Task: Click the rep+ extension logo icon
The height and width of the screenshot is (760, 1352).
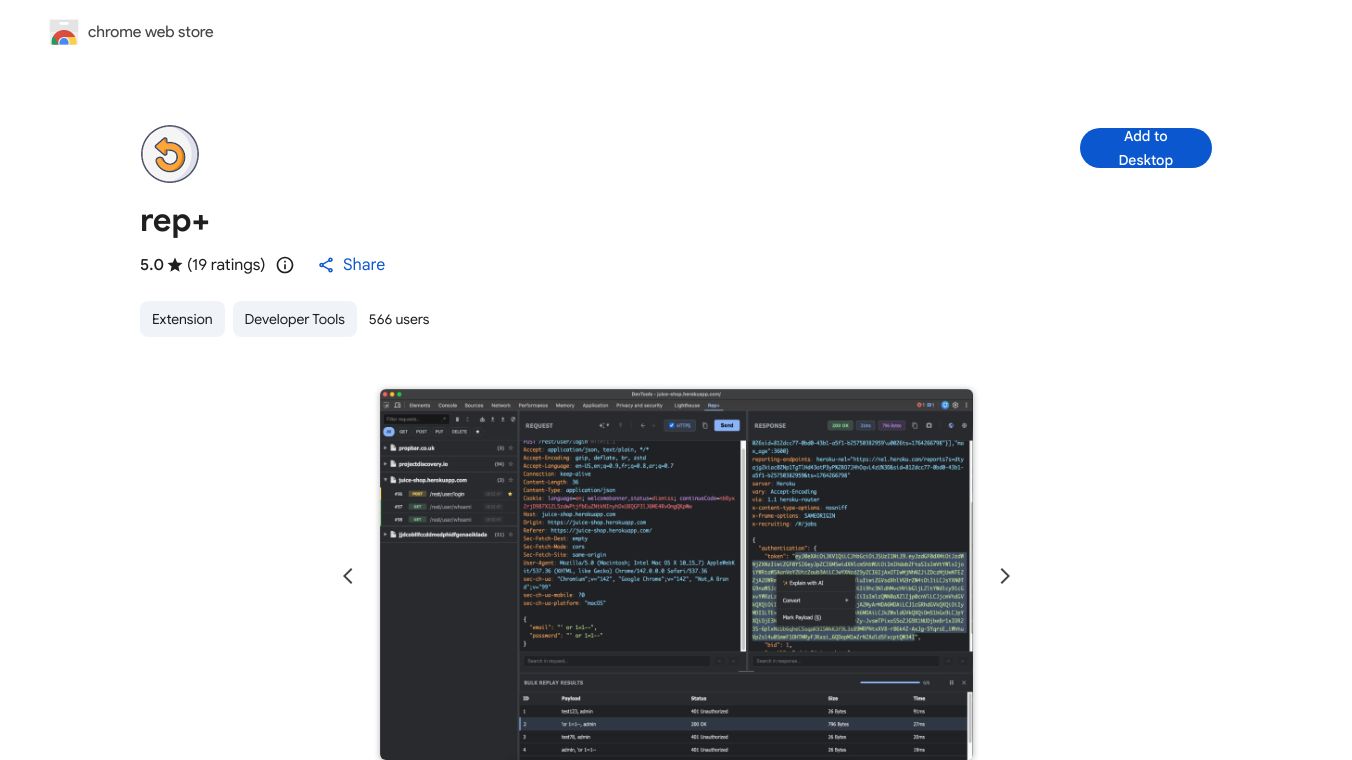Action: pyautogui.click(x=170, y=154)
